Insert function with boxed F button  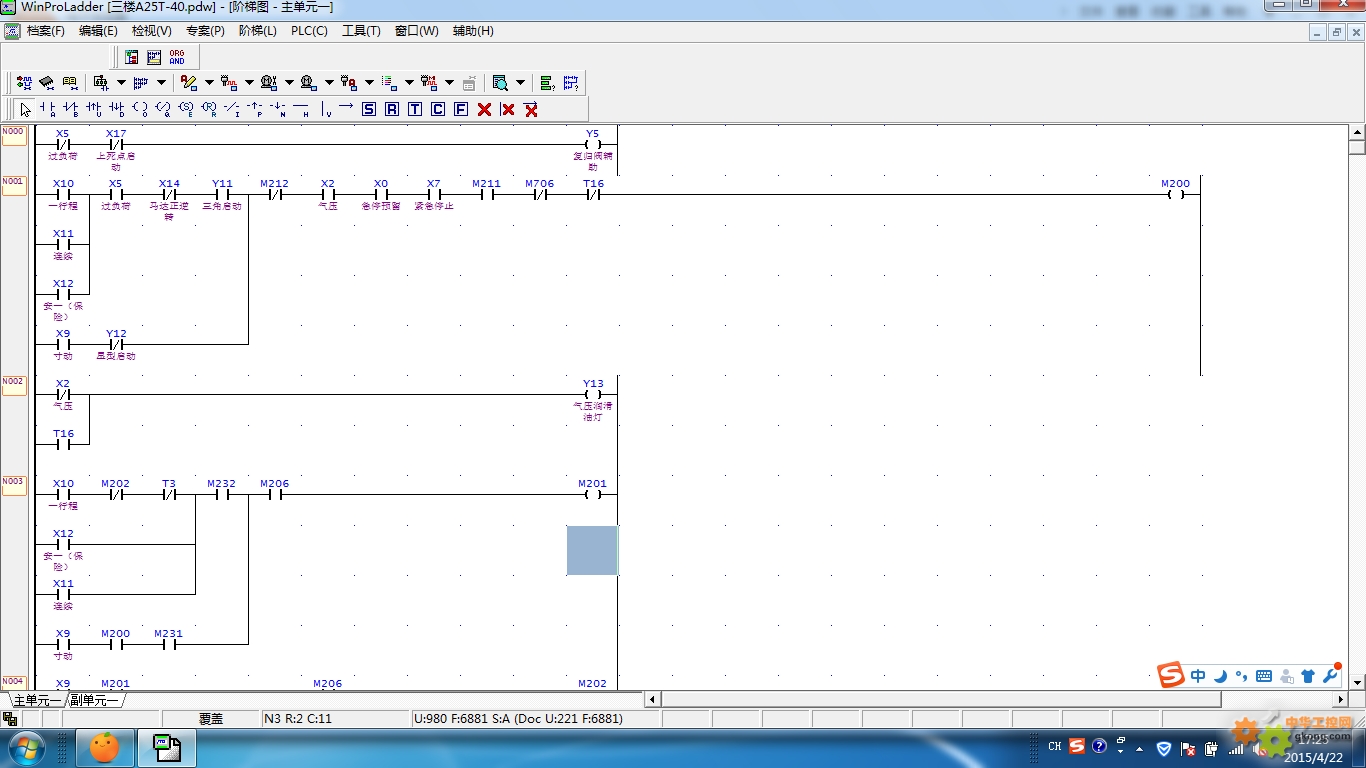[x=460, y=109]
